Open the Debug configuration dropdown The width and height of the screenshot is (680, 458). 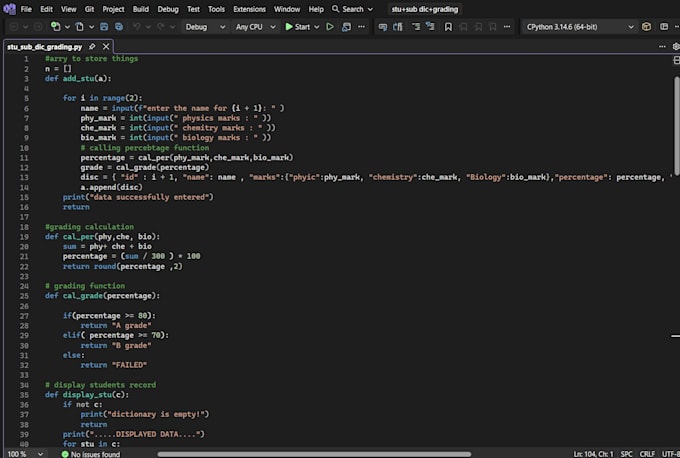point(205,27)
